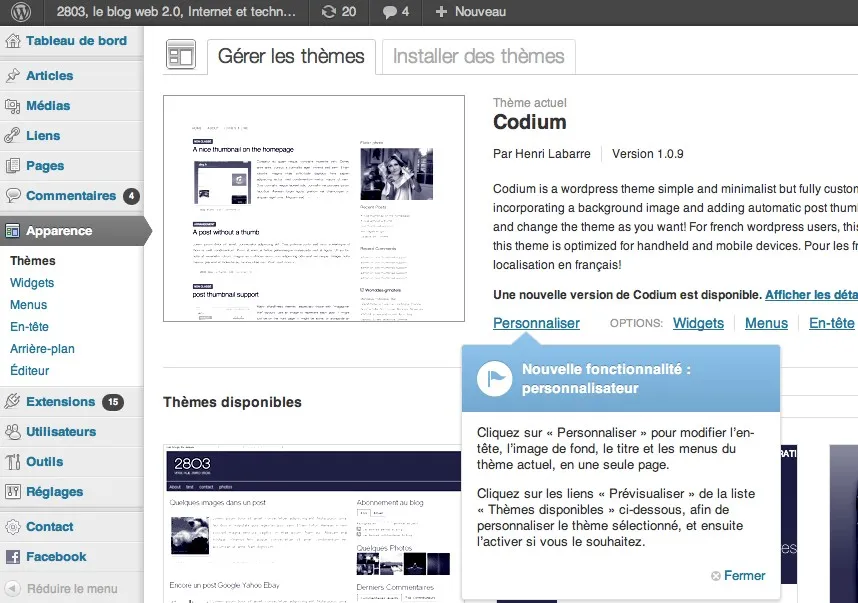858x603 pixels.
Task: Switch to Installer des thèmes tab
Action: tap(479, 56)
